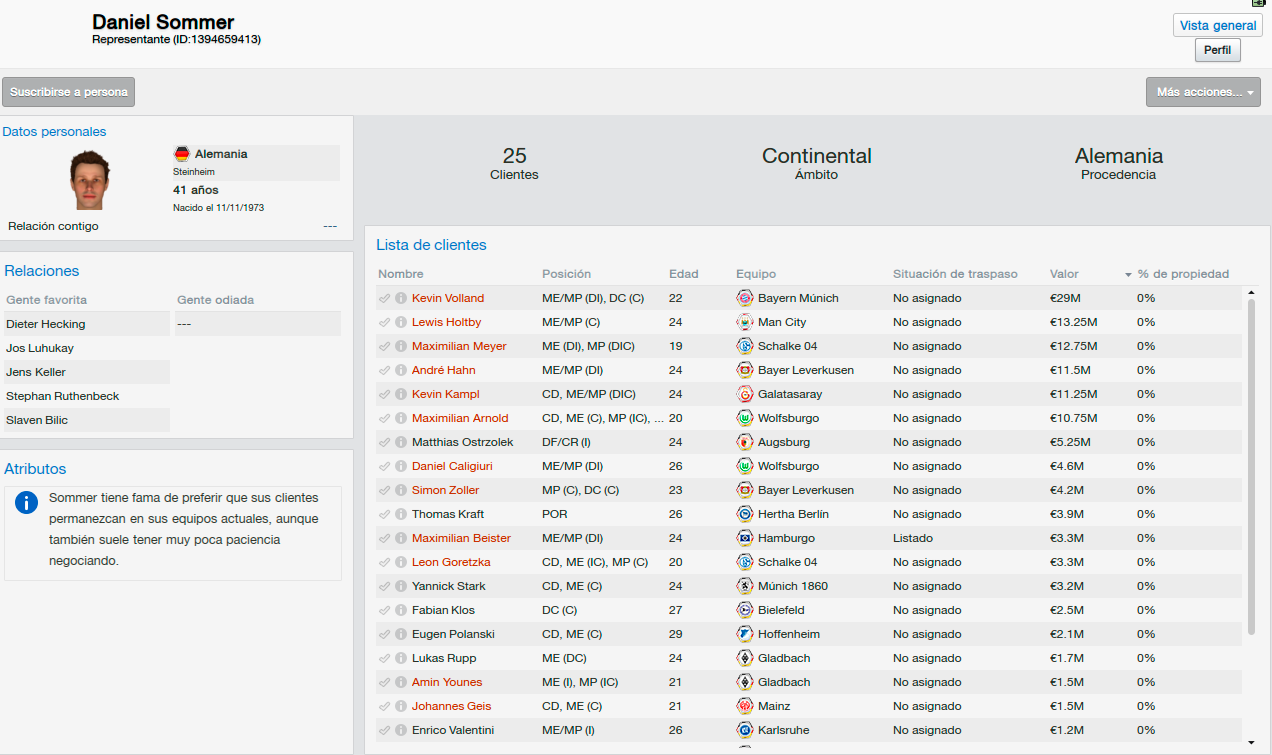Toggle shortlist check for Maximilian Meyer
The width and height of the screenshot is (1272, 755).
pyautogui.click(x=385, y=346)
